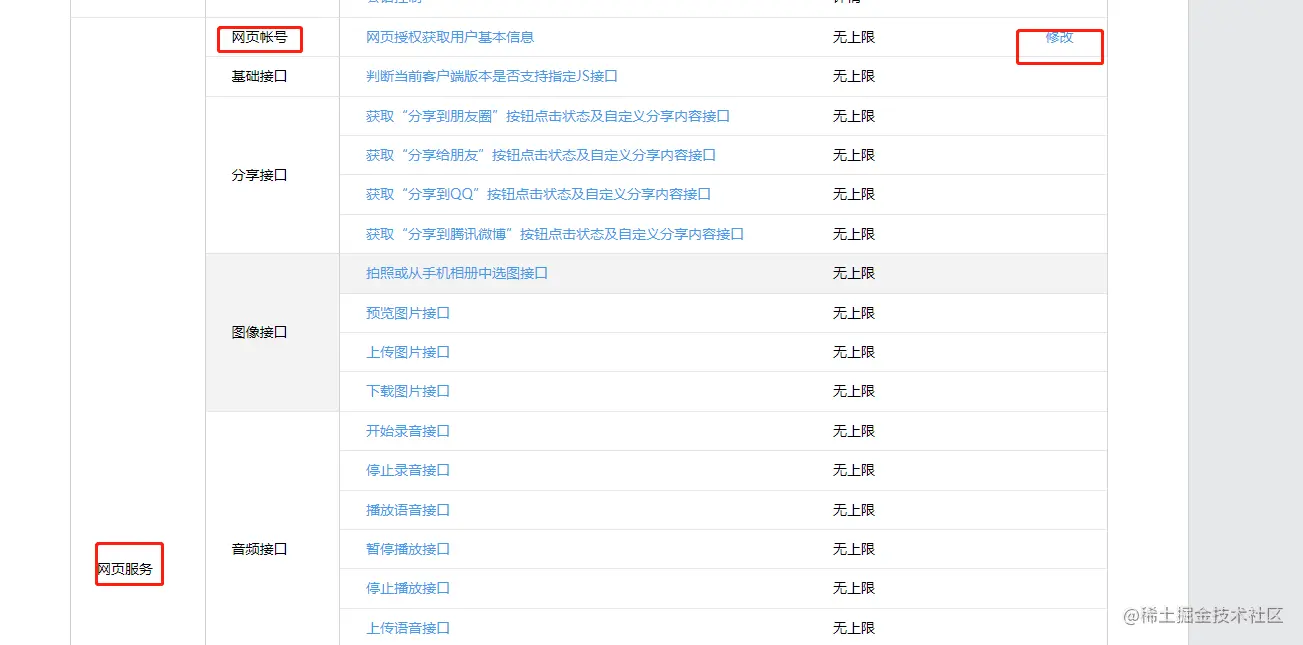This screenshot has height=645, width=1303.
Task: Click 无上限 in 判断当前客户端版本 row
Action: click(x=854, y=76)
